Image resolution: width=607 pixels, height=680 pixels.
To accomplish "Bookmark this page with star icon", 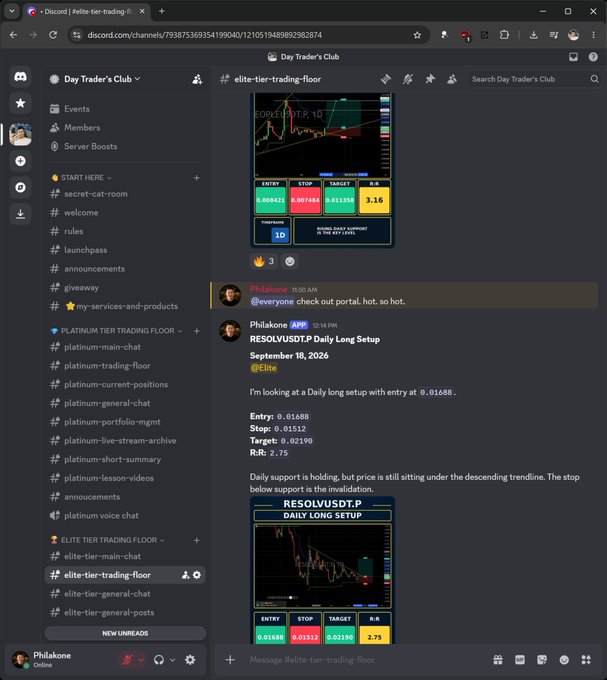I will [x=417, y=35].
